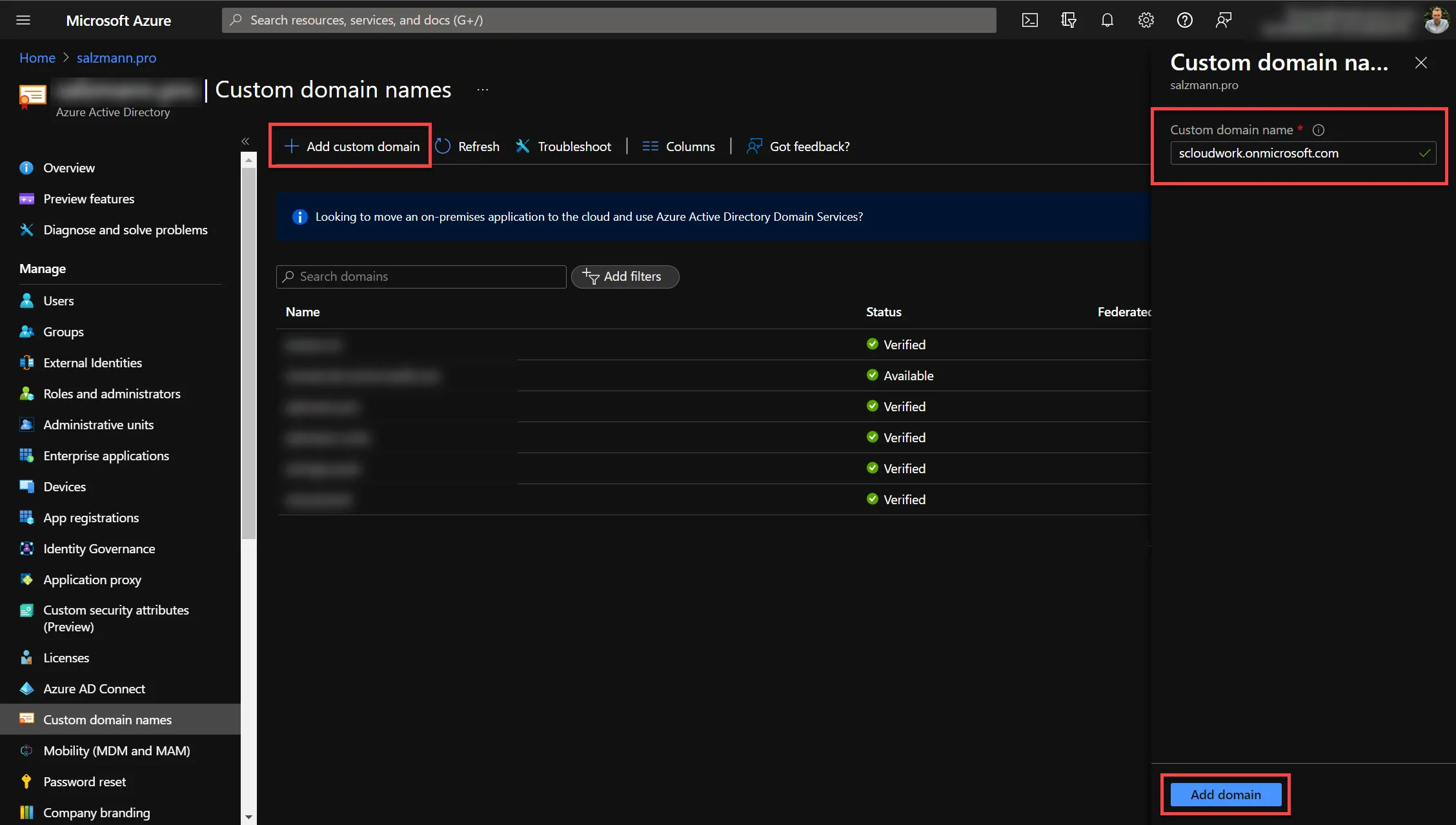Image resolution: width=1456 pixels, height=825 pixels.
Task: Click the Add filters button
Action: pos(625,276)
